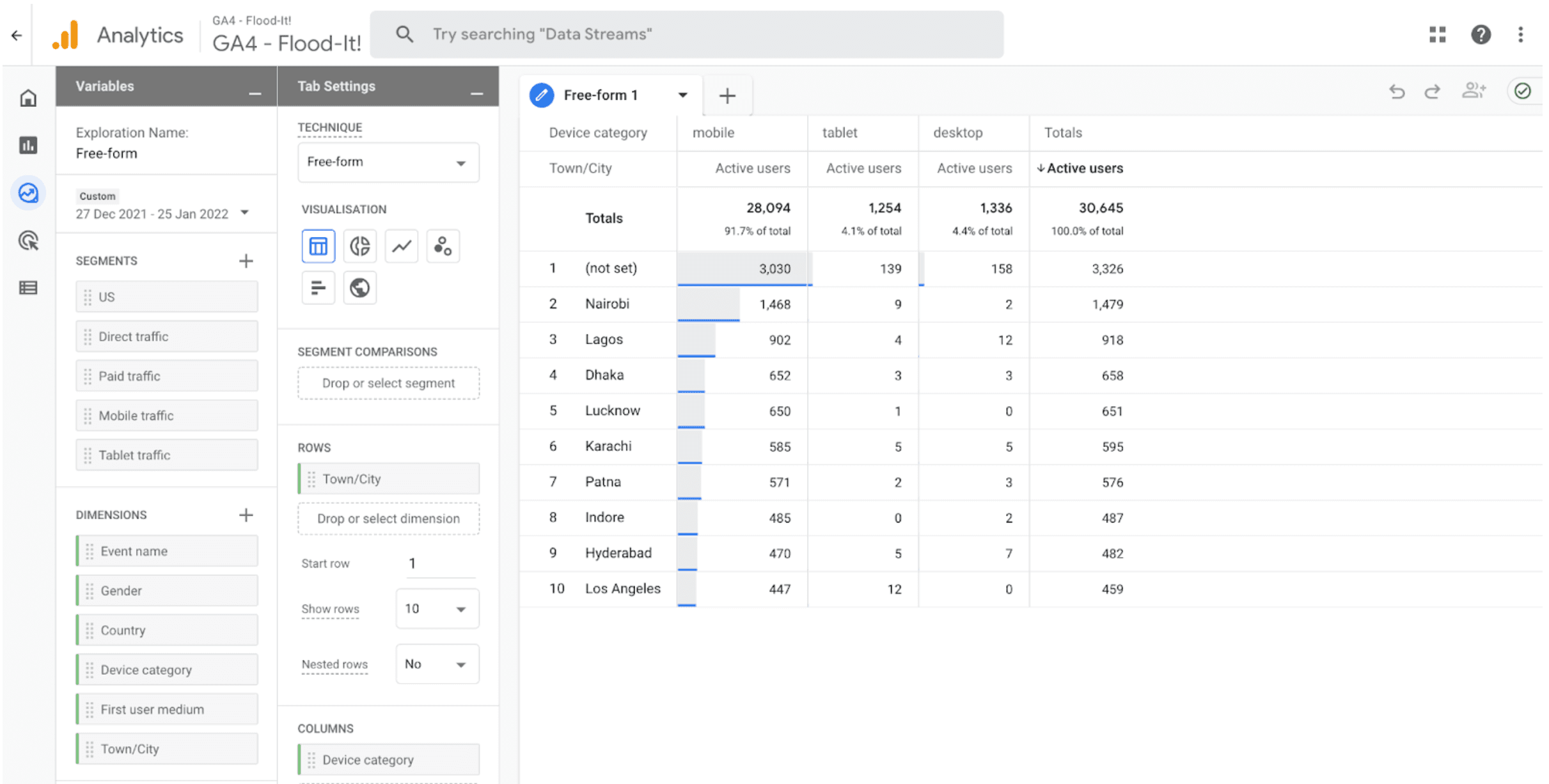Pick the geo map visualisation
Image resolution: width=1549 pixels, height=784 pixels.
click(359, 288)
